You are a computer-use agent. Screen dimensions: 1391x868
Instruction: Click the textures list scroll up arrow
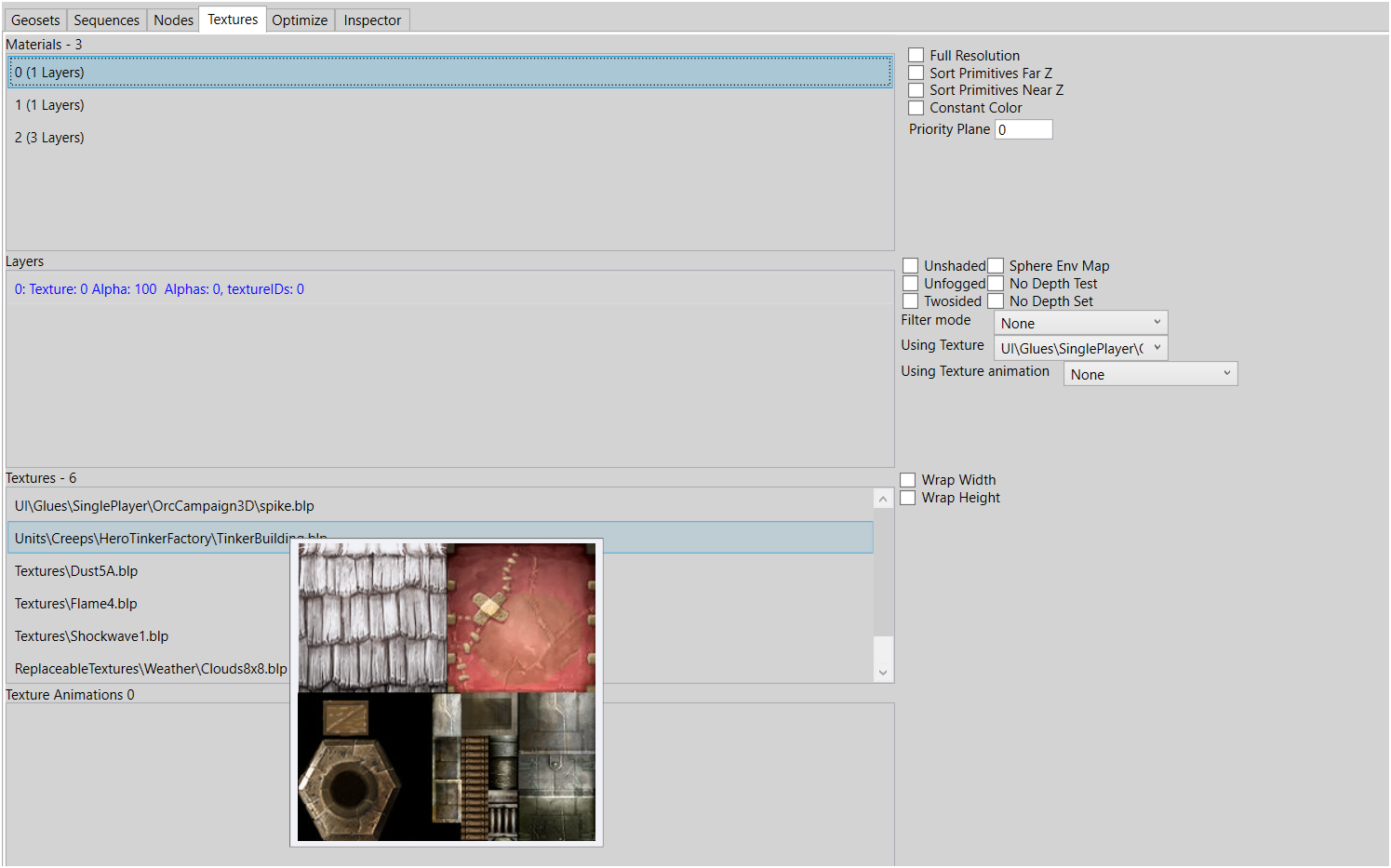point(883,499)
